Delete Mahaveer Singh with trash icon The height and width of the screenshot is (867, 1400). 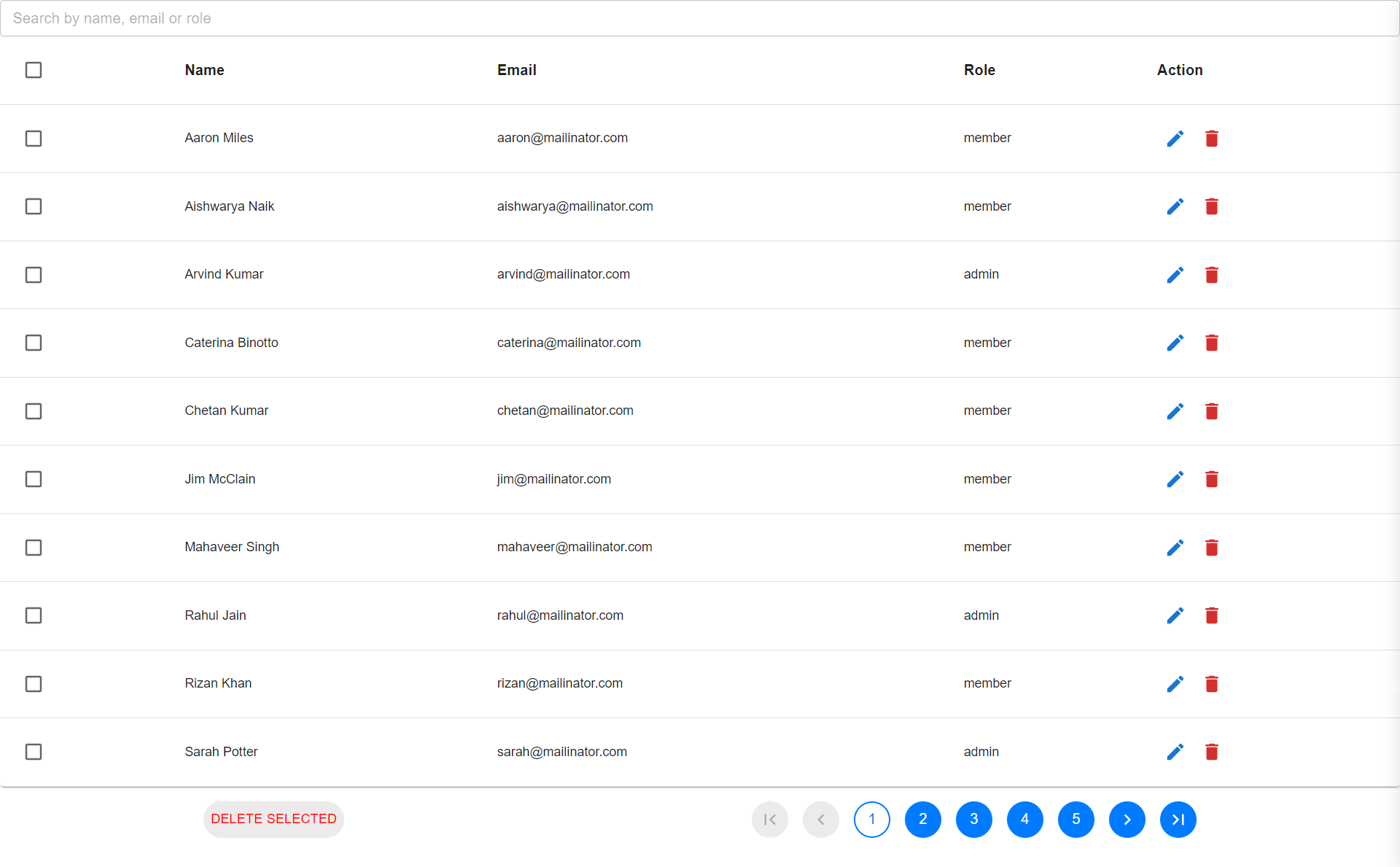[x=1211, y=548]
